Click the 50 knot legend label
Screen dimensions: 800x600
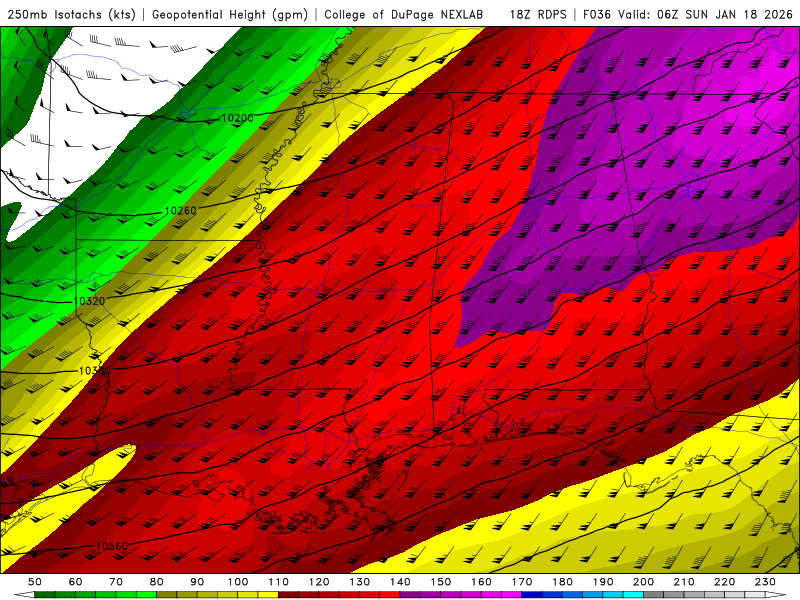(35, 582)
